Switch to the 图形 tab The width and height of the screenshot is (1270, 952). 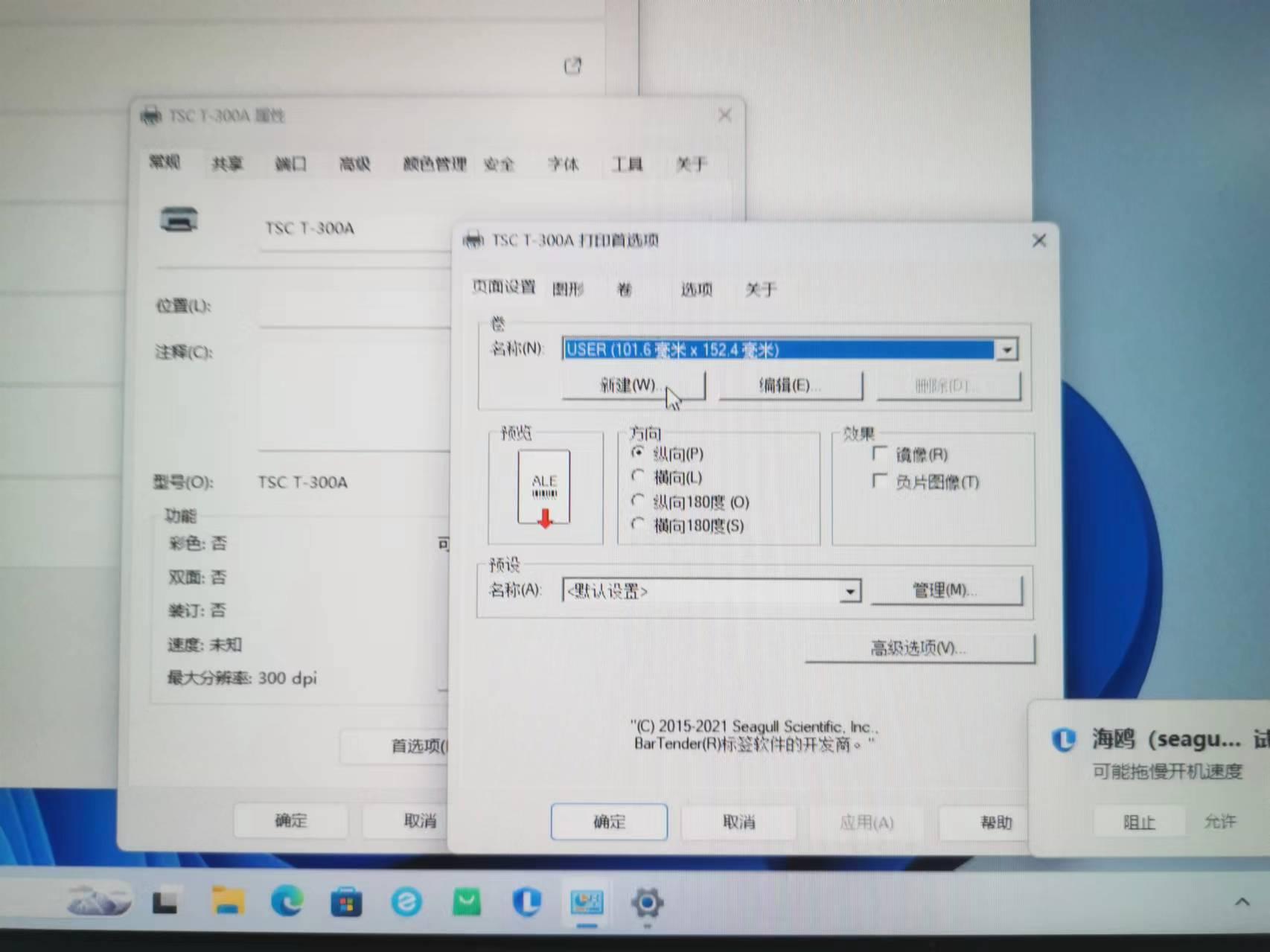tap(568, 289)
